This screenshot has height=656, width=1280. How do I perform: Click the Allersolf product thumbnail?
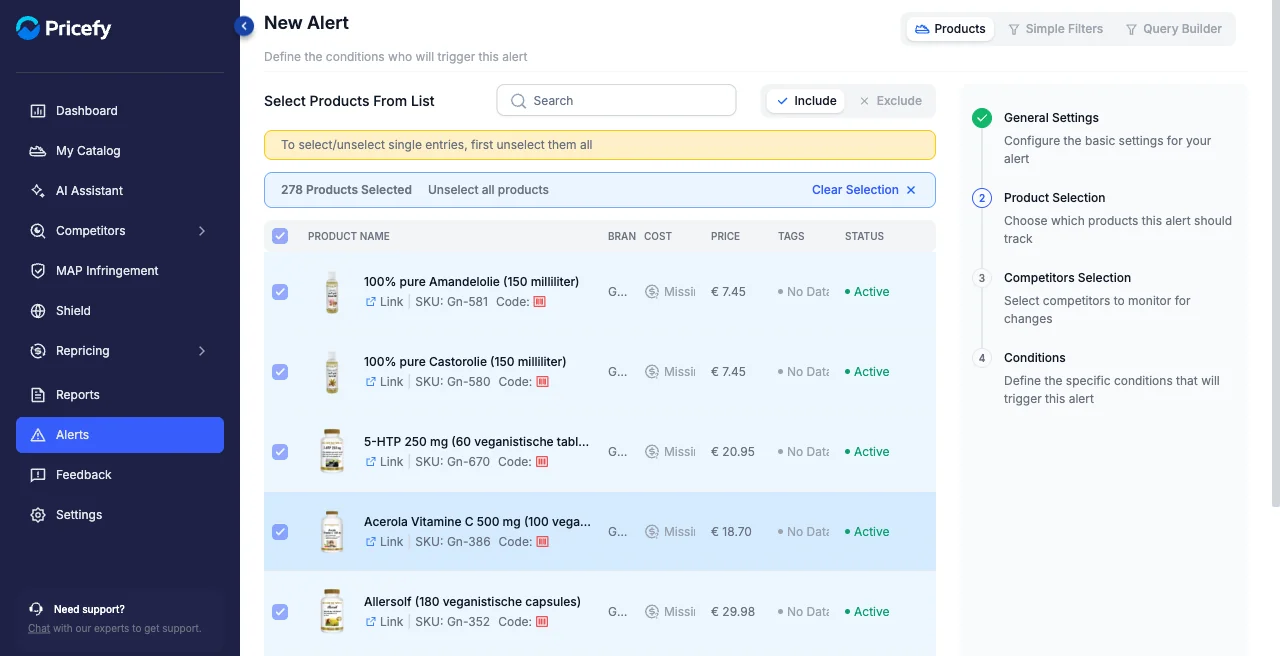[332, 612]
